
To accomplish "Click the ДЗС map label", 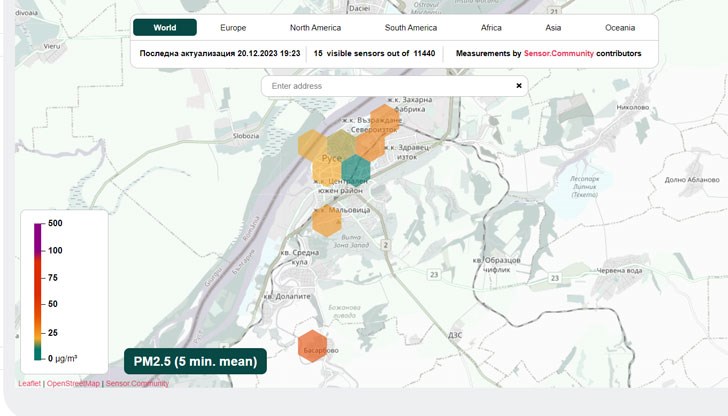I will (456, 336).
